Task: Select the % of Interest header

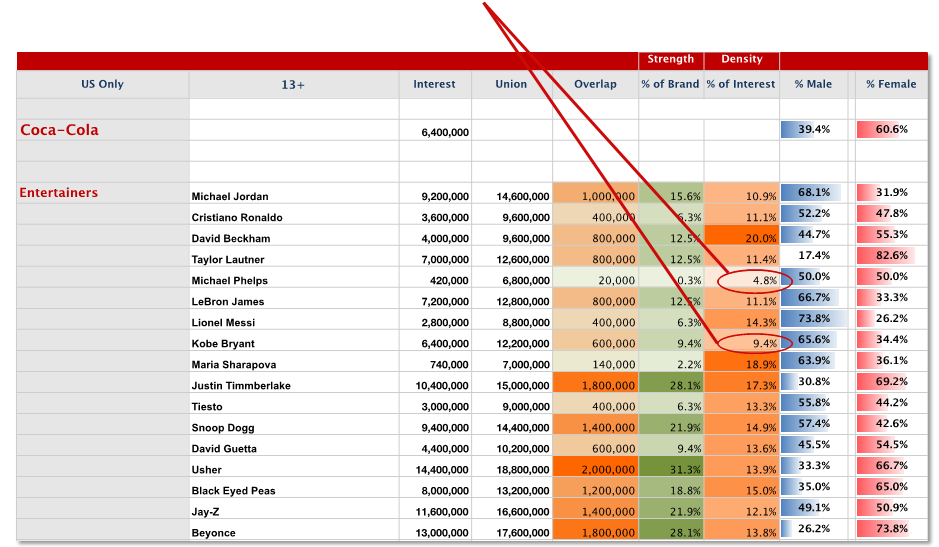Action: (741, 84)
